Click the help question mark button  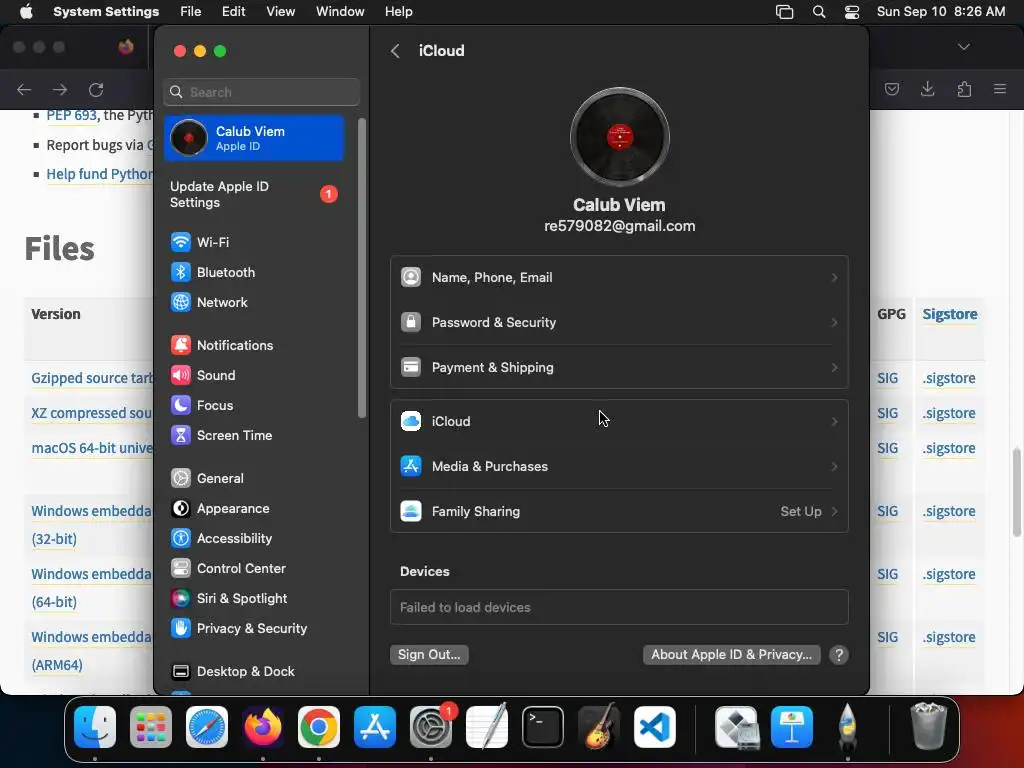[x=839, y=655]
